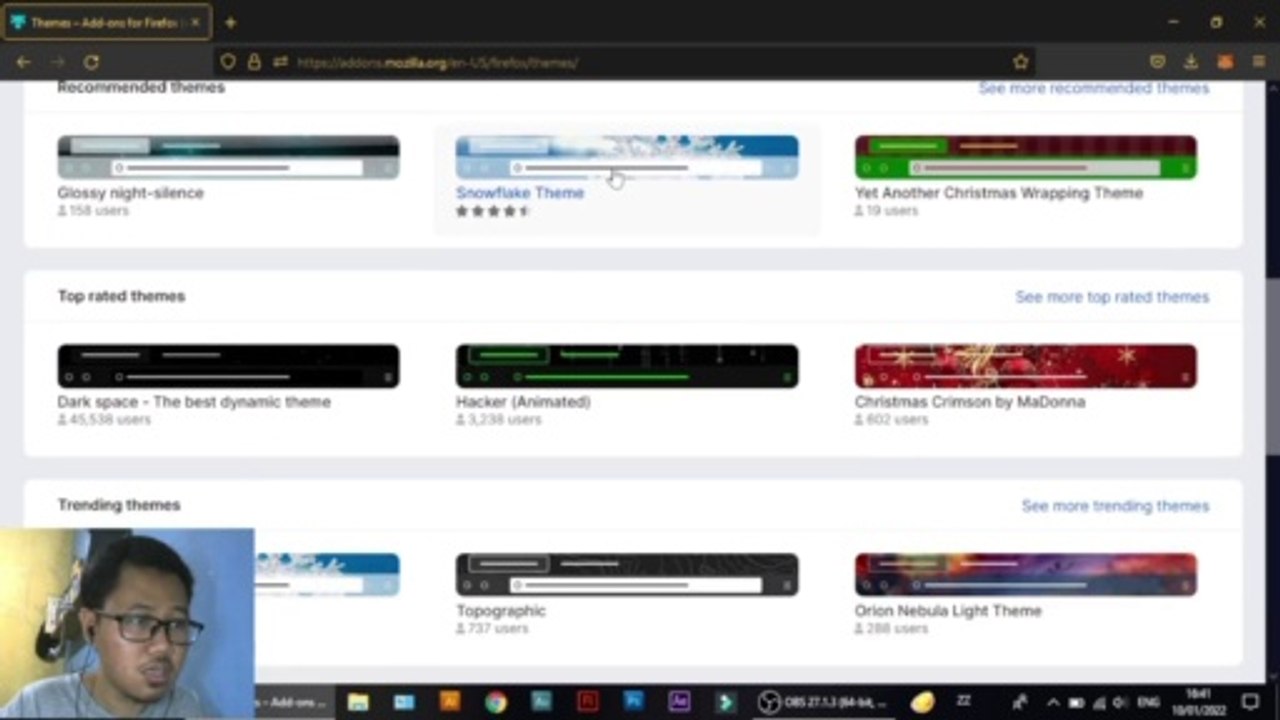The image size is (1280, 720).
Task: Select the Themes – Add-ons for Firefox tab
Action: tap(106, 22)
